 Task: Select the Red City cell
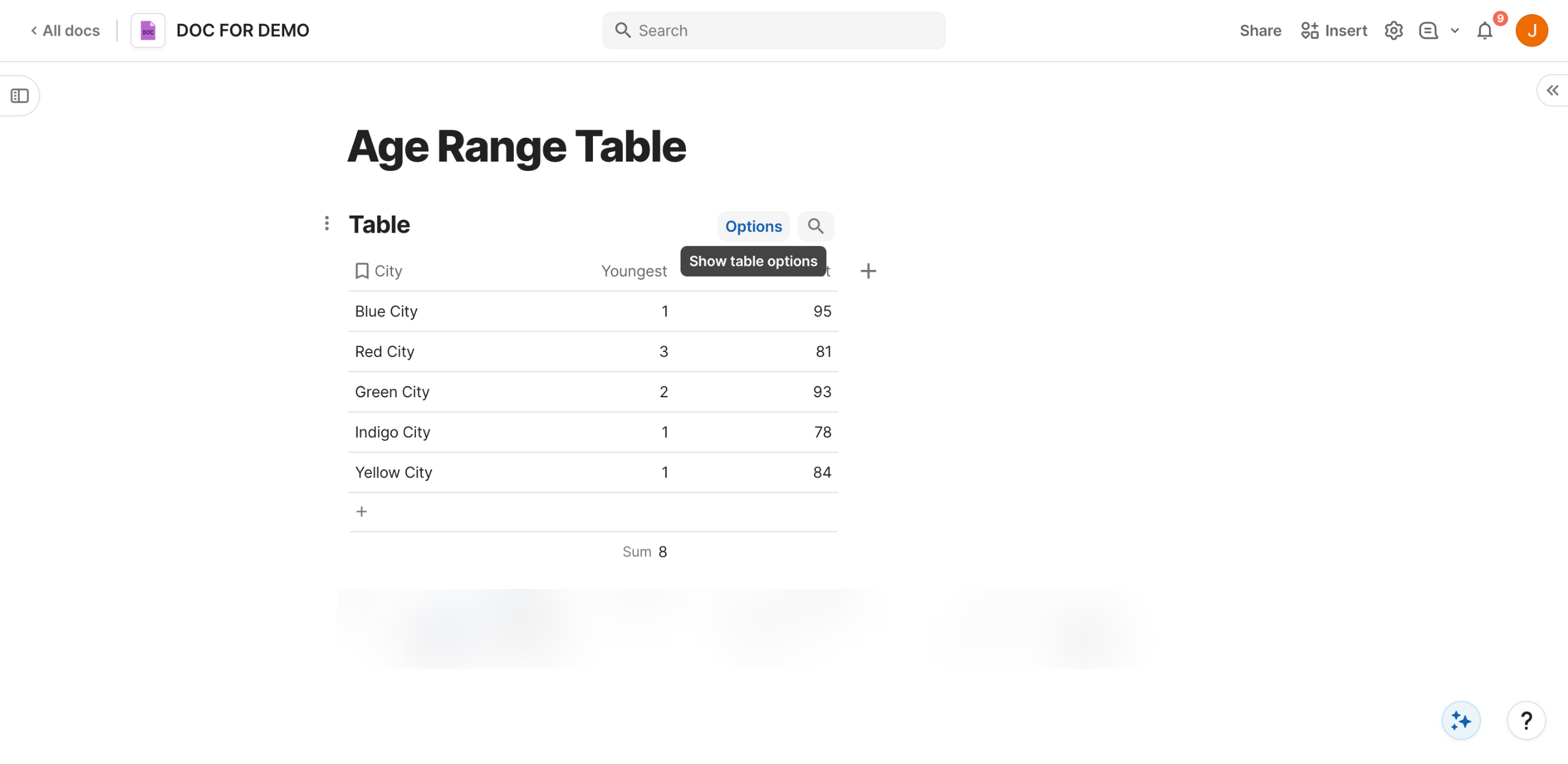(385, 352)
